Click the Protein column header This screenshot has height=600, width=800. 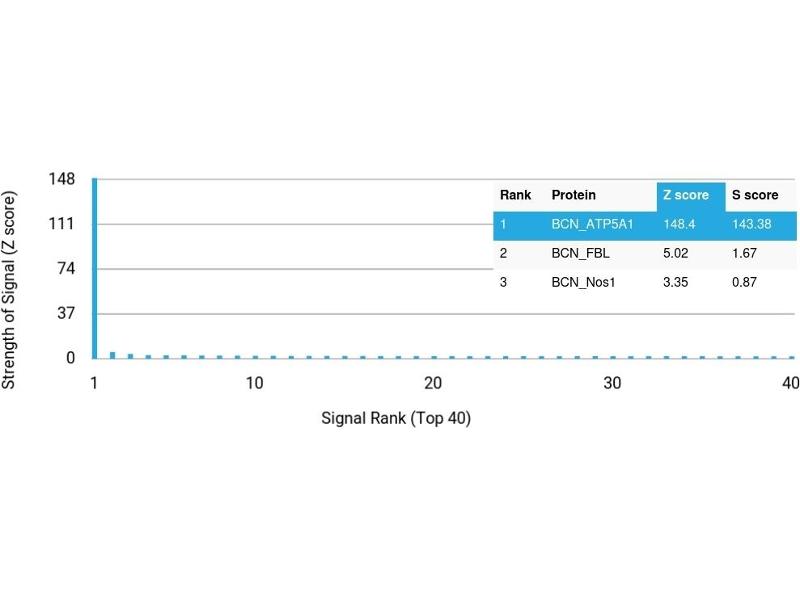point(573,195)
